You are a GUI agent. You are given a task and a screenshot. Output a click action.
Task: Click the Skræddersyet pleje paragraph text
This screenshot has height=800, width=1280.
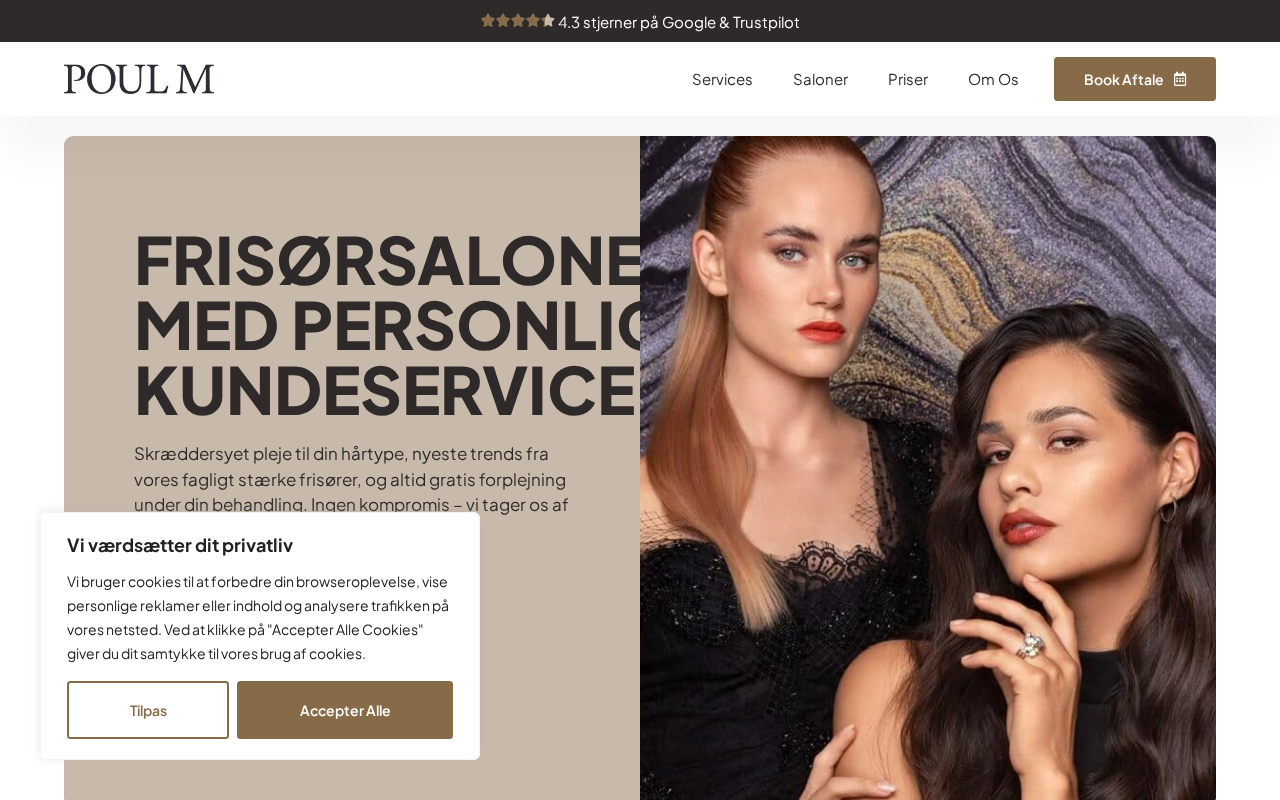click(351, 479)
